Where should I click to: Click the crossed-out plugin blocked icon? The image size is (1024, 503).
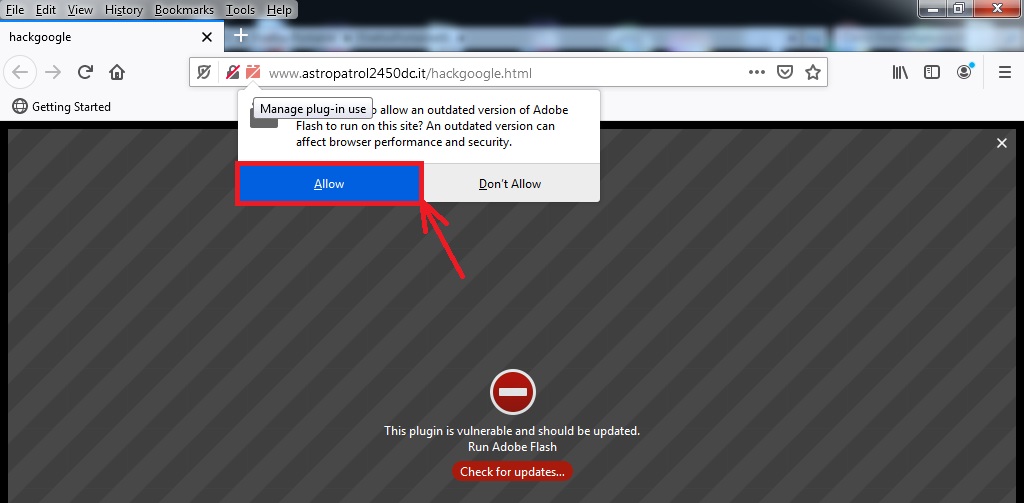pos(232,73)
